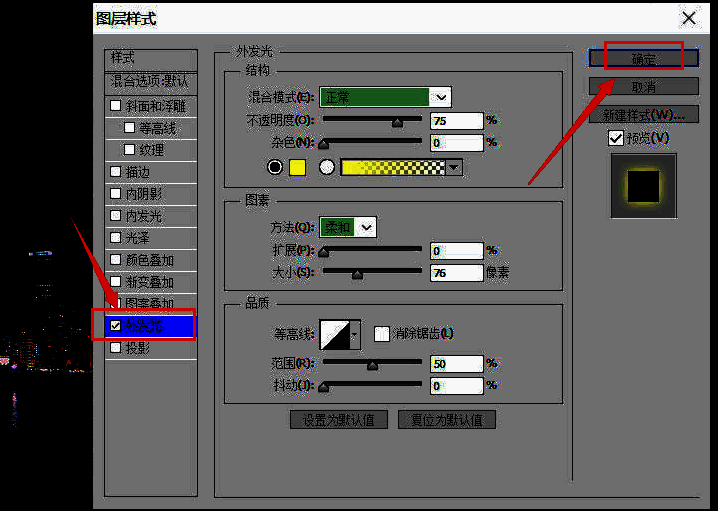Enable the Drop Shadow checkbox
The image size is (718, 511).
tap(116, 348)
